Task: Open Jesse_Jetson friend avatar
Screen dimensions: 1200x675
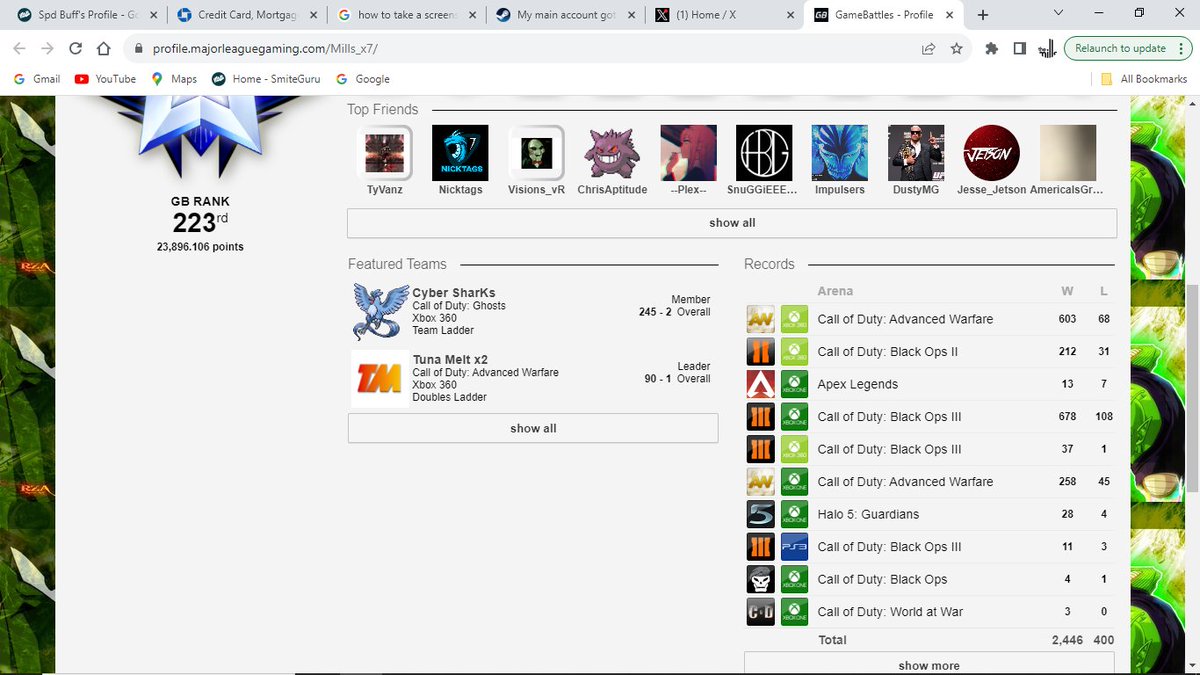Action: [x=991, y=153]
